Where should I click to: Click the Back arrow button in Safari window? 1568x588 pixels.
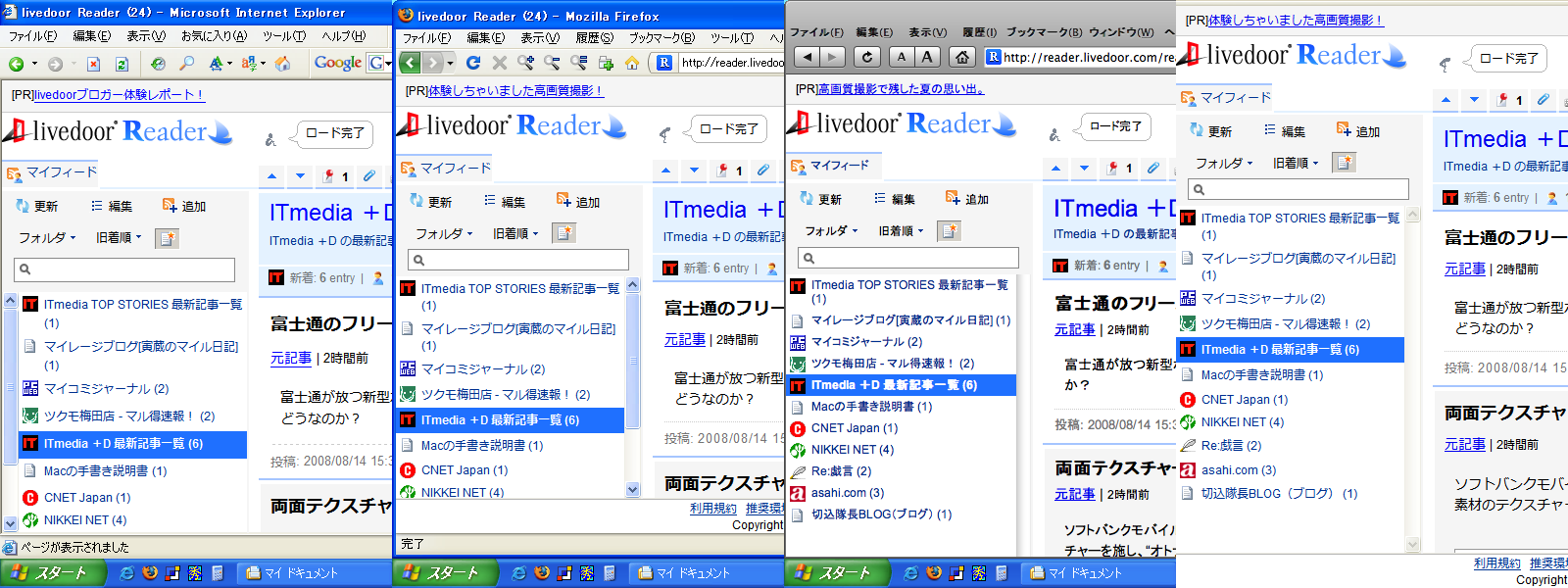[x=807, y=57]
